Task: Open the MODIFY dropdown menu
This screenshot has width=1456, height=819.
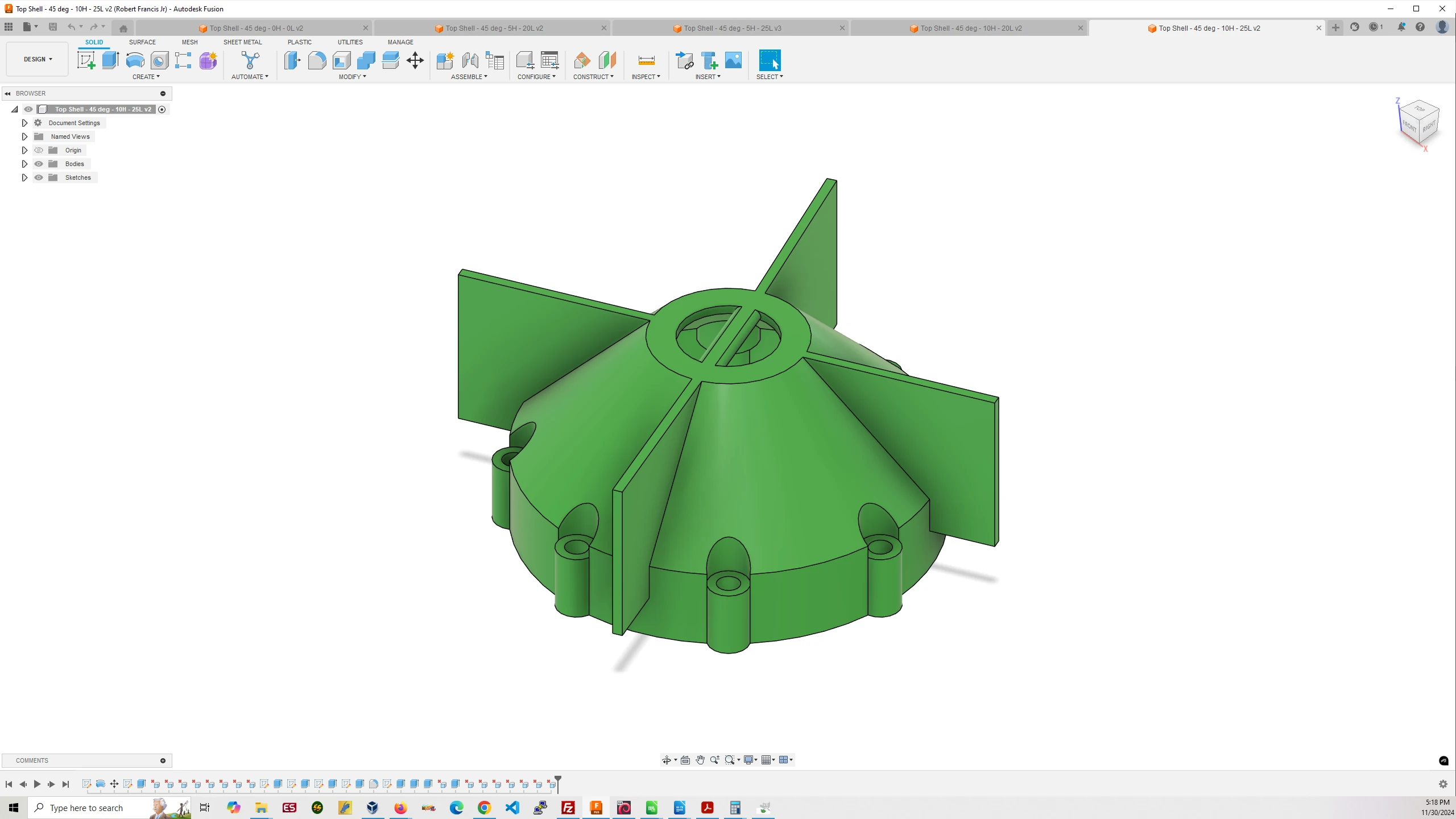Action: coord(353,77)
